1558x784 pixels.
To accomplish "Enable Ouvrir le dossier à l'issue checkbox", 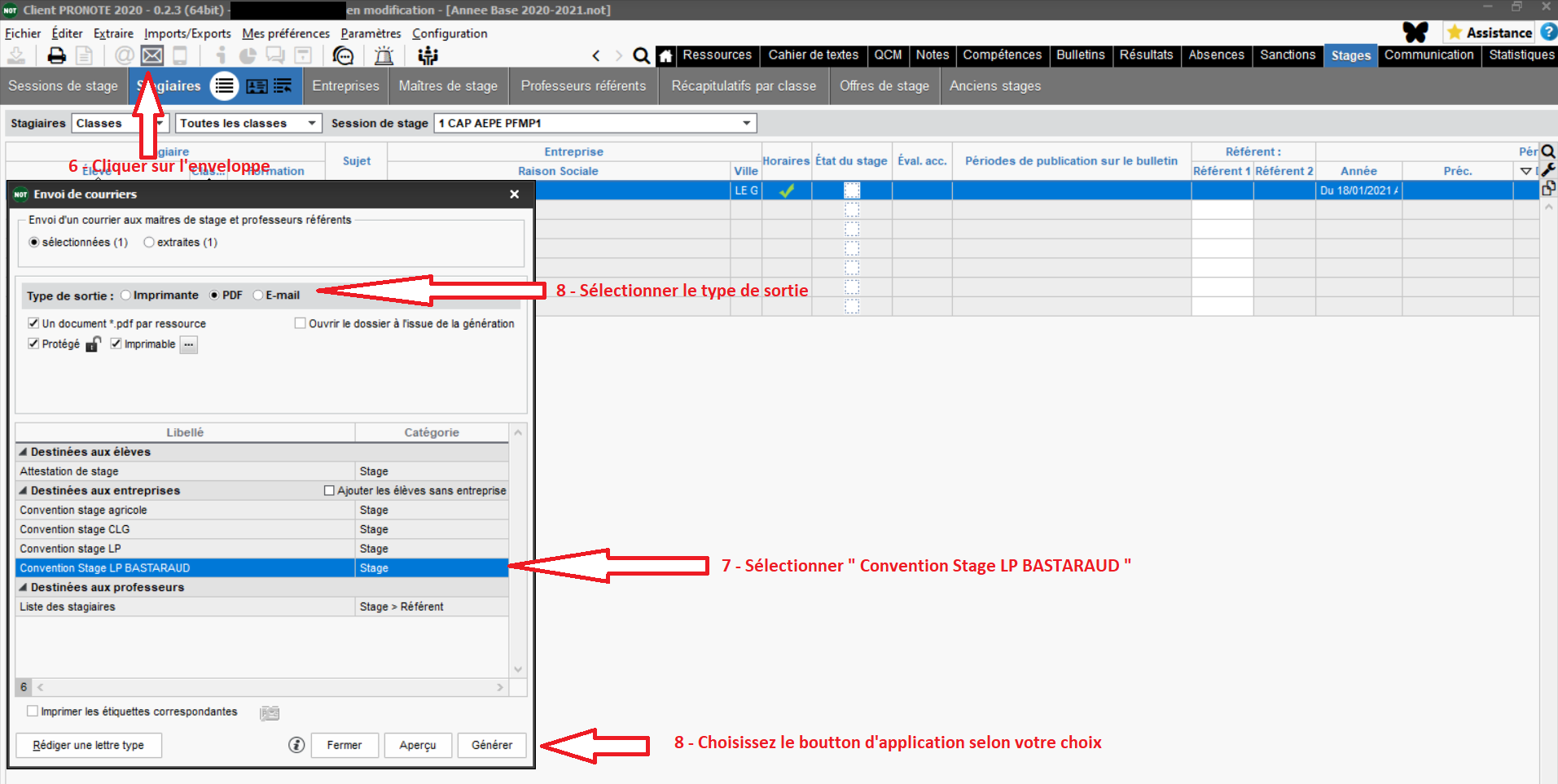I will (x=301, y=323).
